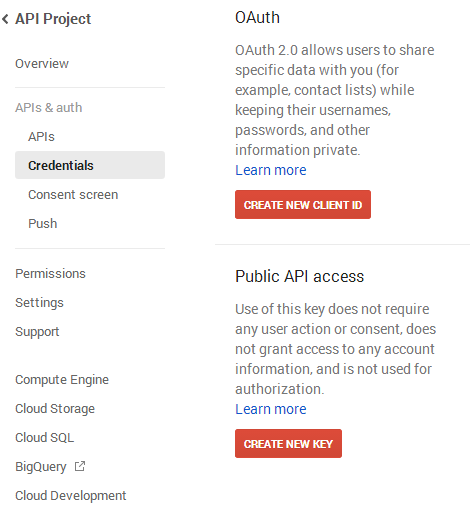Open the Cloud SQL section
The height and width of the screenshot is (518, 470).
point(45,437)
